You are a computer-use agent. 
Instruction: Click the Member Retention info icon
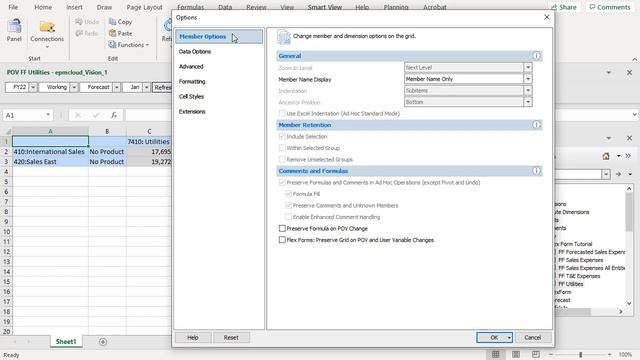tap(536, 125)
